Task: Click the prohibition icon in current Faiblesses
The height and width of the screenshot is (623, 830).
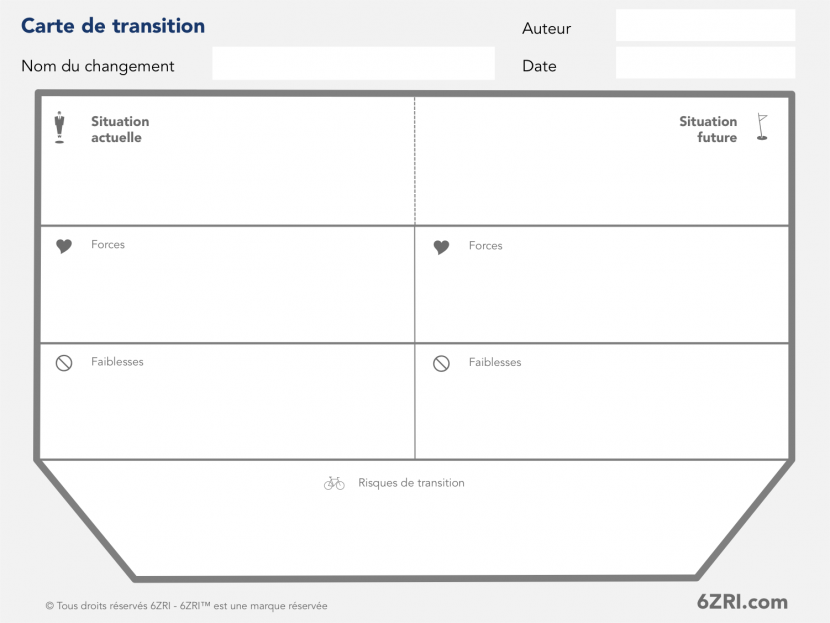Action: [64, 363]
